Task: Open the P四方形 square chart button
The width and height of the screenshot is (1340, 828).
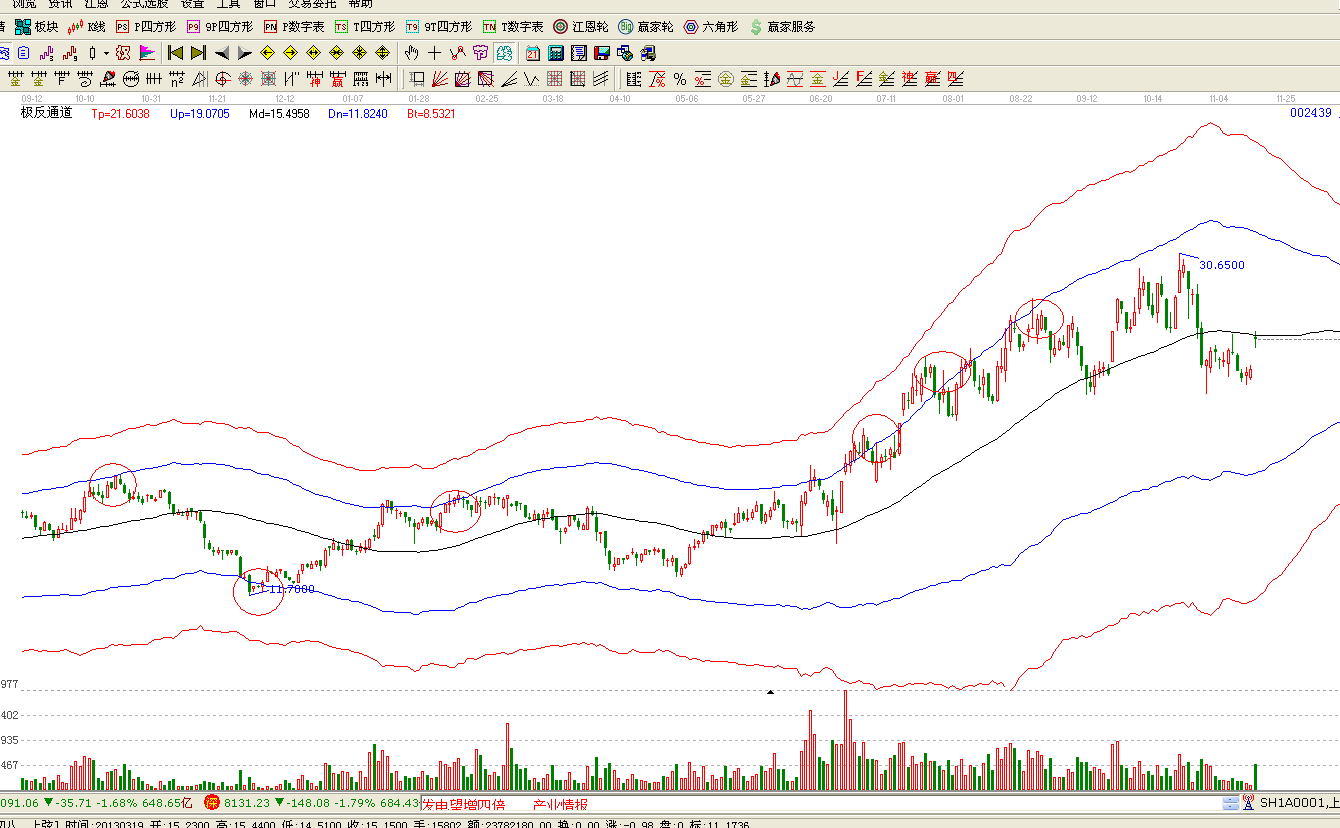Action: coord(147,27)
